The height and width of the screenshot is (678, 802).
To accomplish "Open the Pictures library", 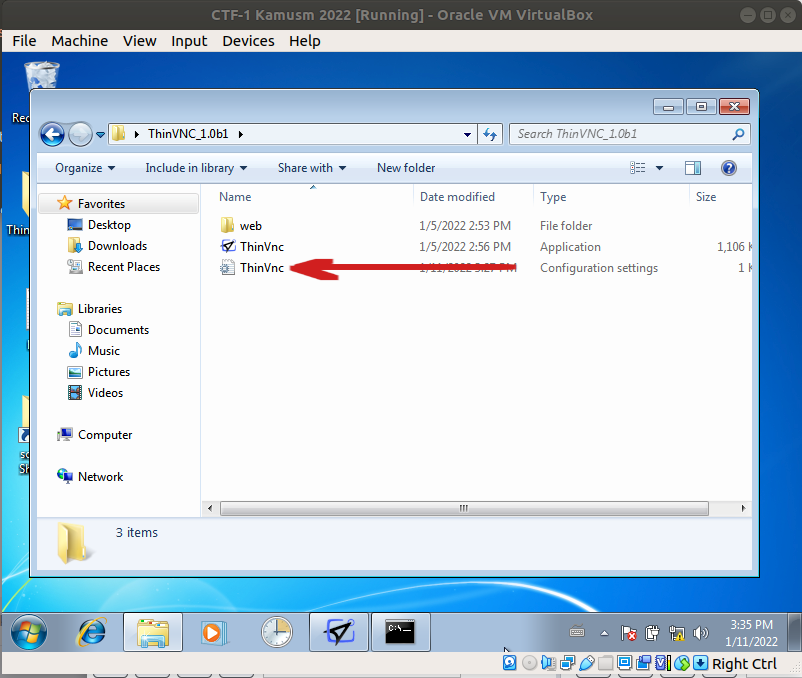I will 109,372.
